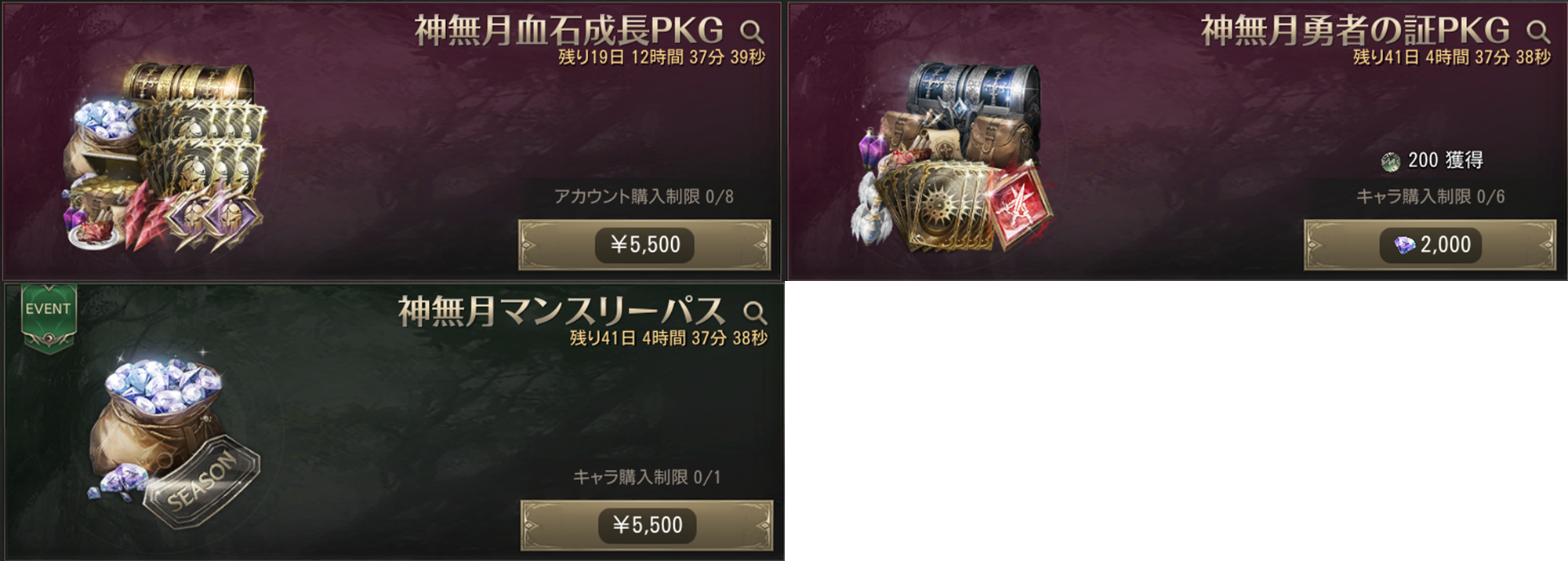This screenshot has width=1568, height=561.
Task: Open magnifier beside 神無月血石成長PKG title
Action: (x=751, y=31)
